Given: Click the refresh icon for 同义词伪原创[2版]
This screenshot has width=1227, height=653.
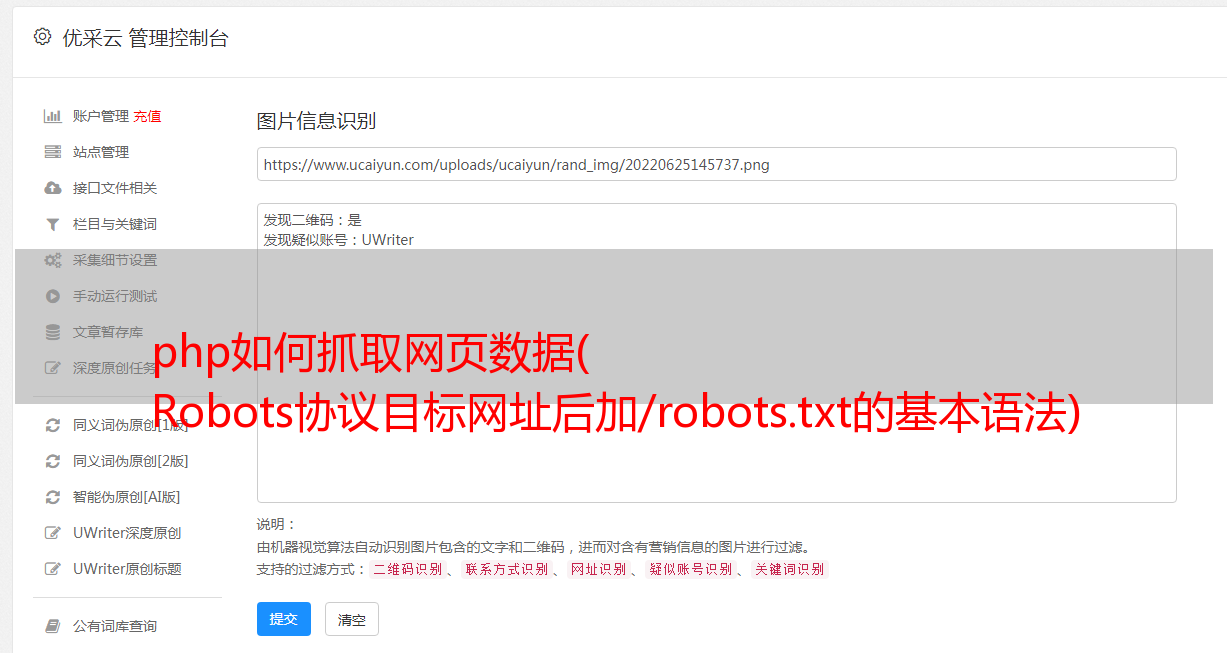Looking at the screenshot, I should click(x=53, y=461).
